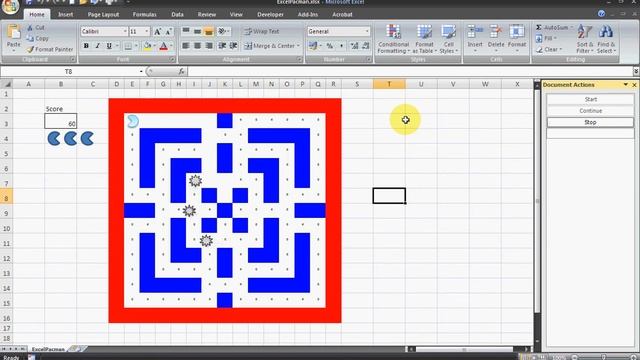Click the Clear eraser icon
640x360 pixels.
point(539,49)
